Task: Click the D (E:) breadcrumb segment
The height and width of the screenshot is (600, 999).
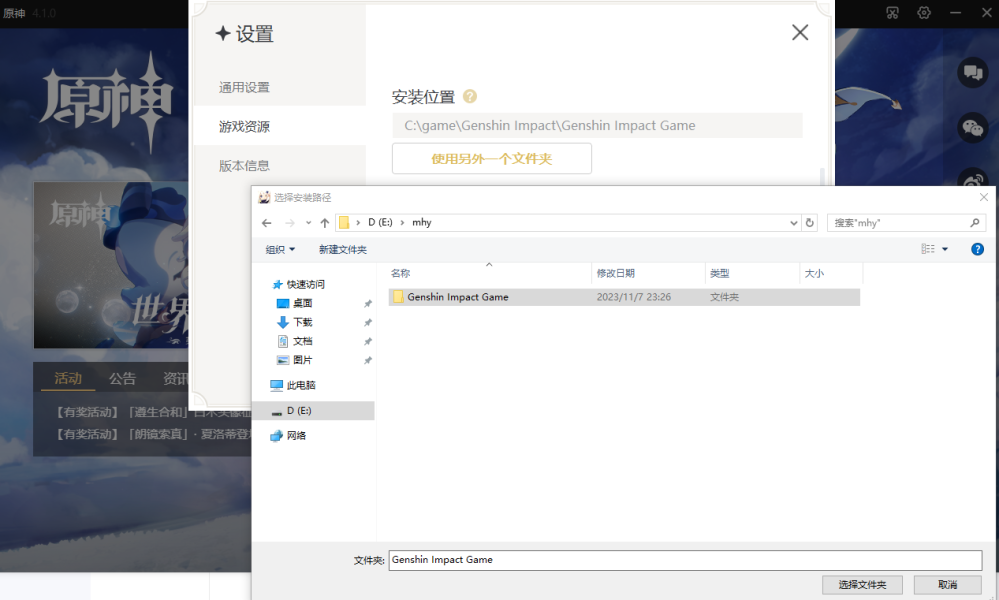Action: (x=380, y=222)
